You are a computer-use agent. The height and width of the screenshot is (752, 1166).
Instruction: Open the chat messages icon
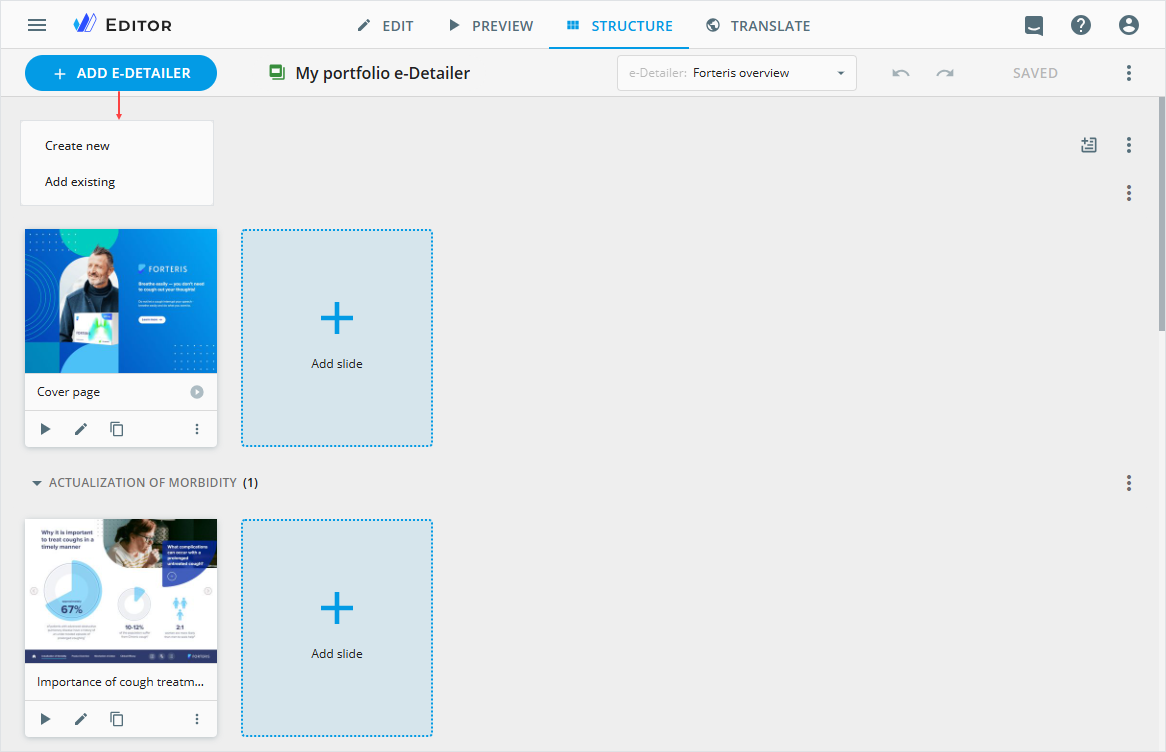tap(1034, 26)
